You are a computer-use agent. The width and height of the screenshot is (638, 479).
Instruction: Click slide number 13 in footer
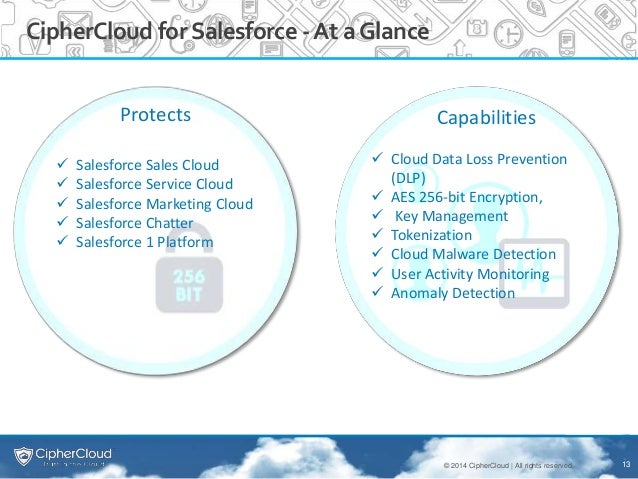(626, 464)
